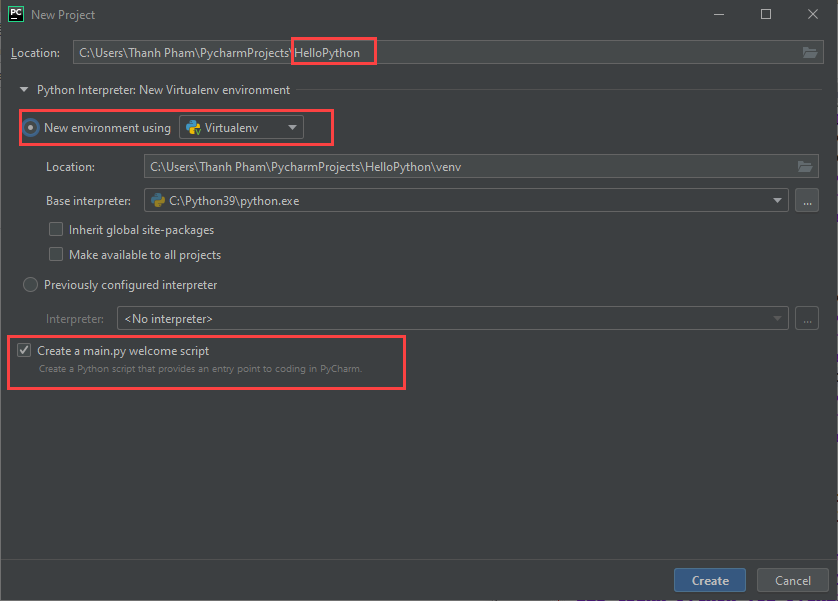Click the welcome script description text
Screen dimensions: 838x601
point(200,369)
